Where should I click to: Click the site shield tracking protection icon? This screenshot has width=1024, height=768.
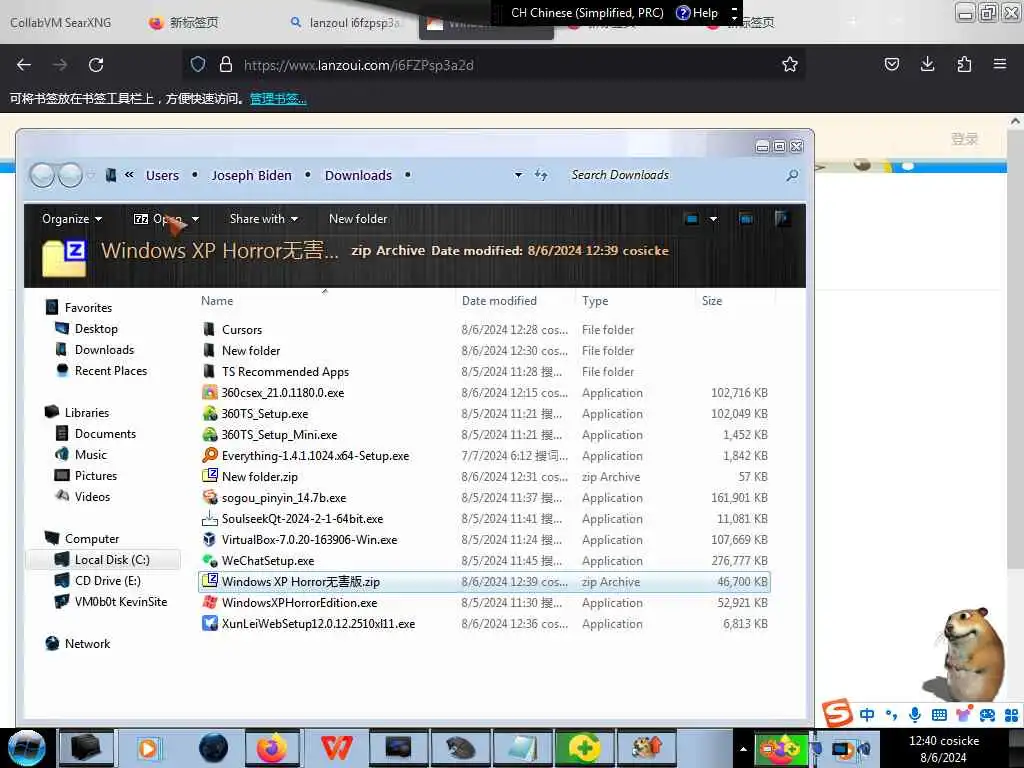click(198, 64)
